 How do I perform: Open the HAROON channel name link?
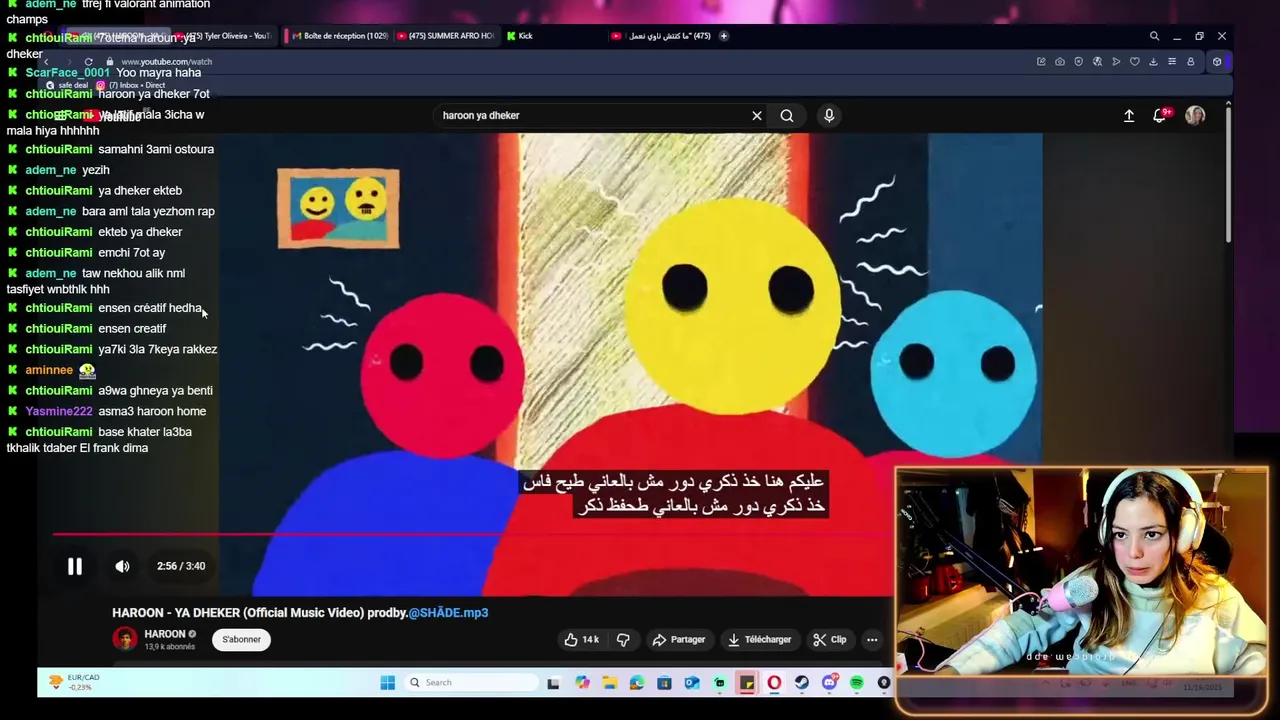click(165, 634)
